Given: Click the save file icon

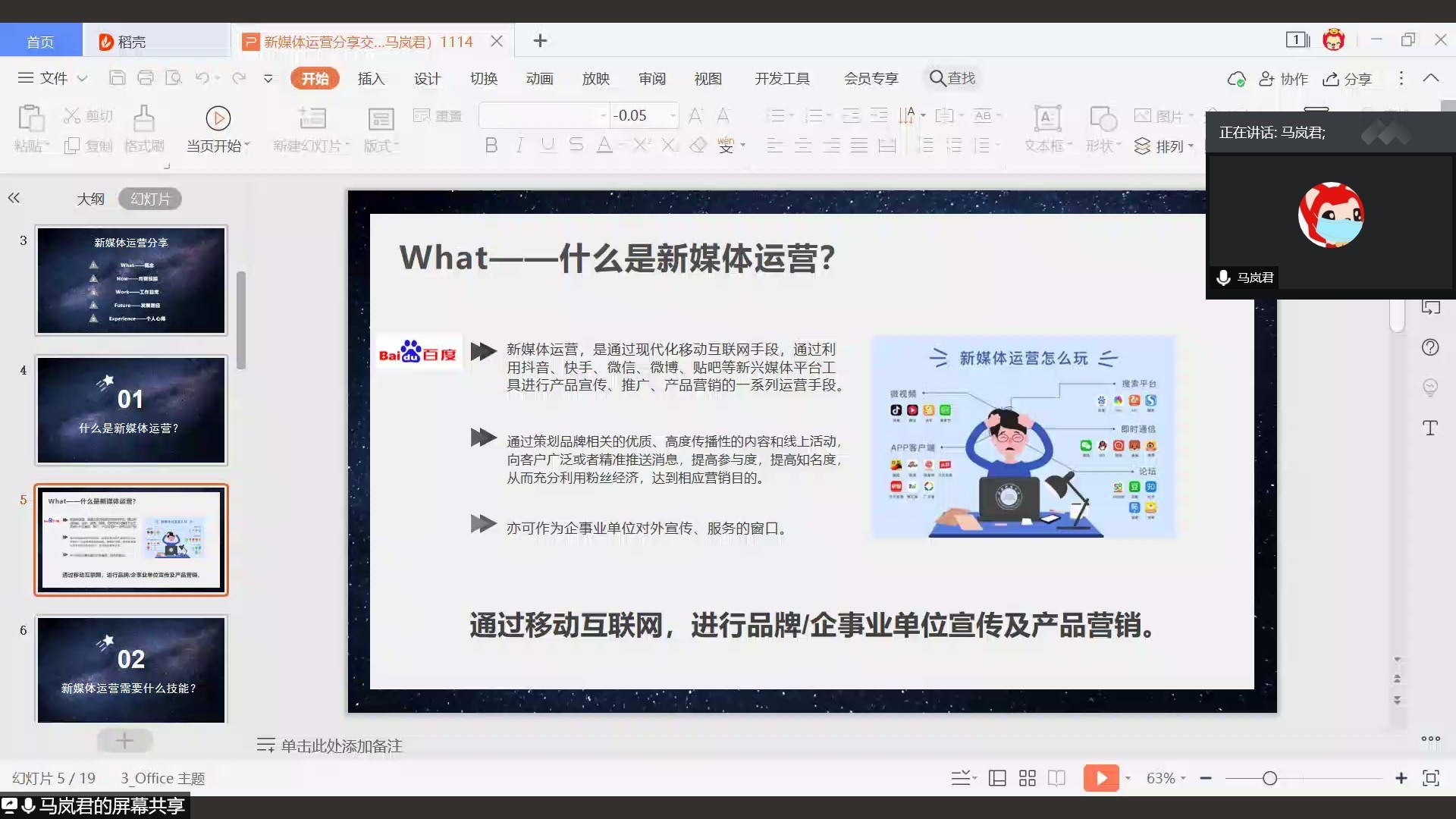Looking at the screenshot, I should pos(117,78).
